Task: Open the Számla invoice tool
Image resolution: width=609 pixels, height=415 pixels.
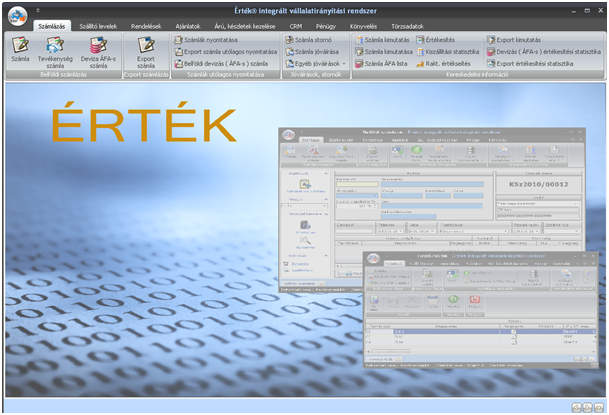Action: point(20,49)
